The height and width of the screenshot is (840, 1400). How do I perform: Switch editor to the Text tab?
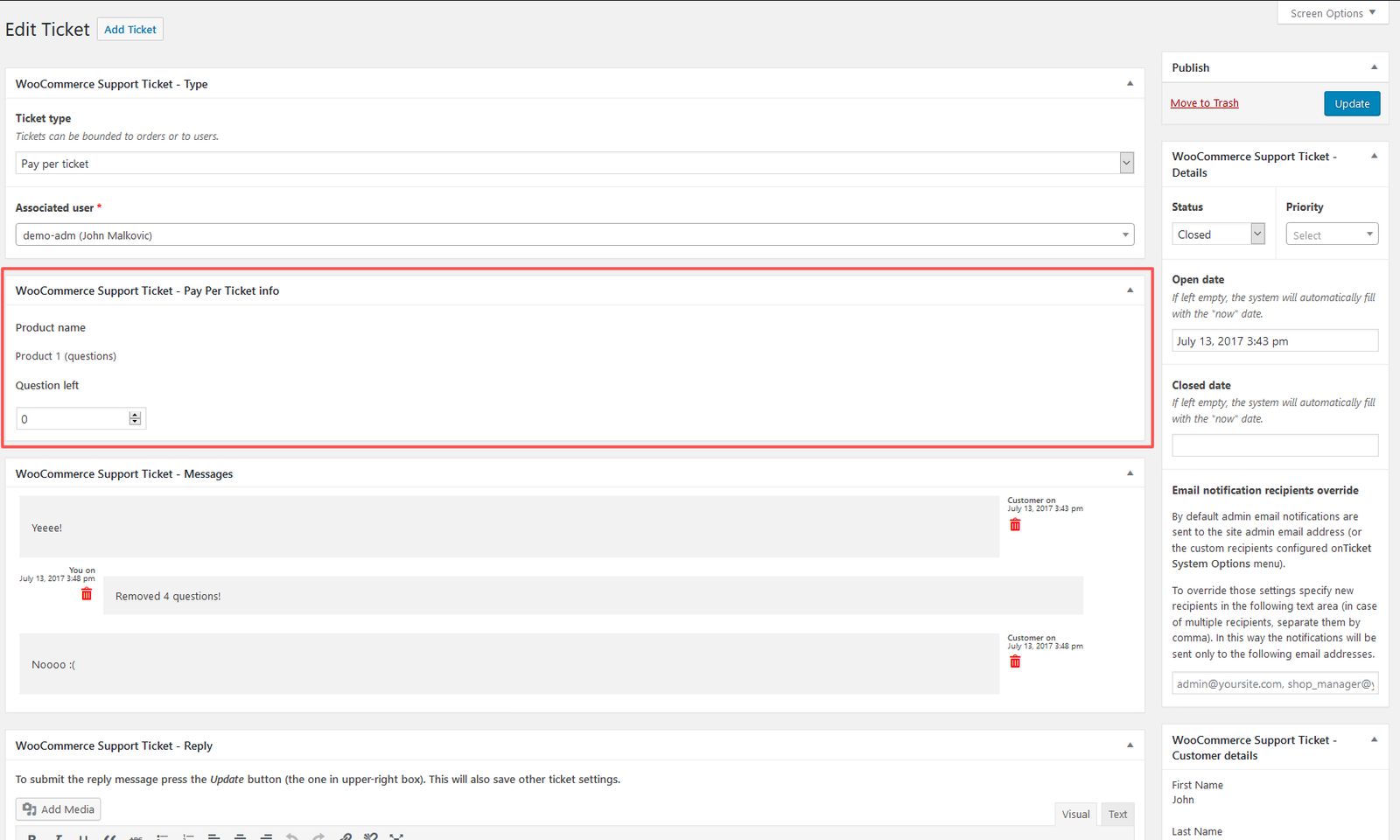(1117, 814)
